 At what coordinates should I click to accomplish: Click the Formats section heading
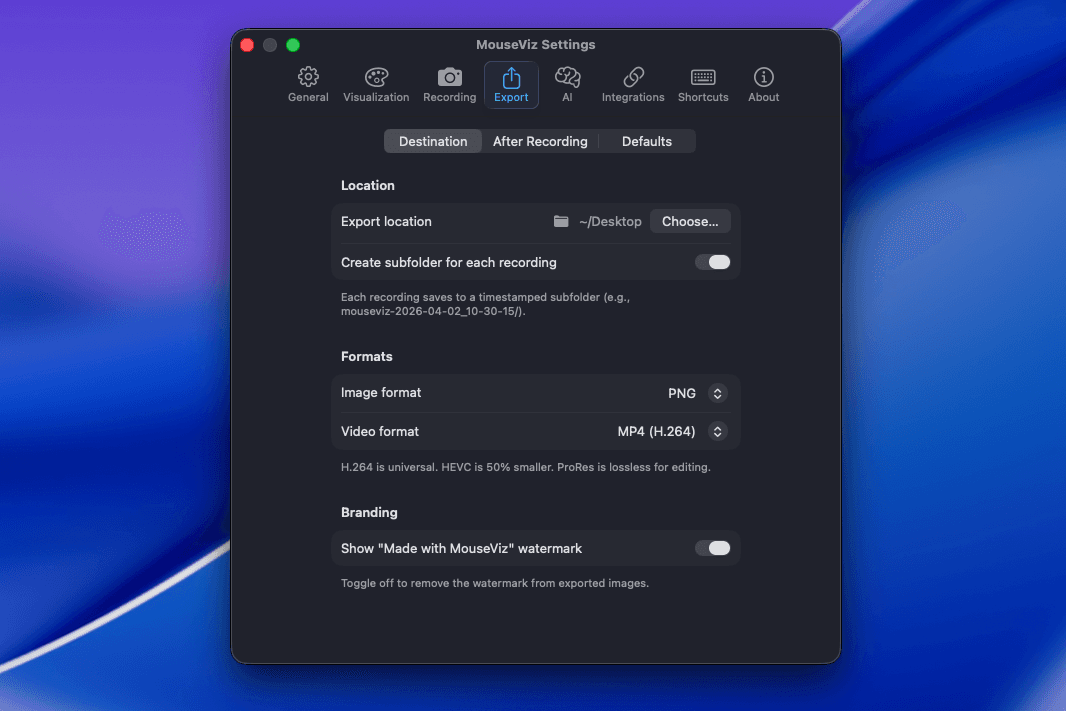coord(366,357)
